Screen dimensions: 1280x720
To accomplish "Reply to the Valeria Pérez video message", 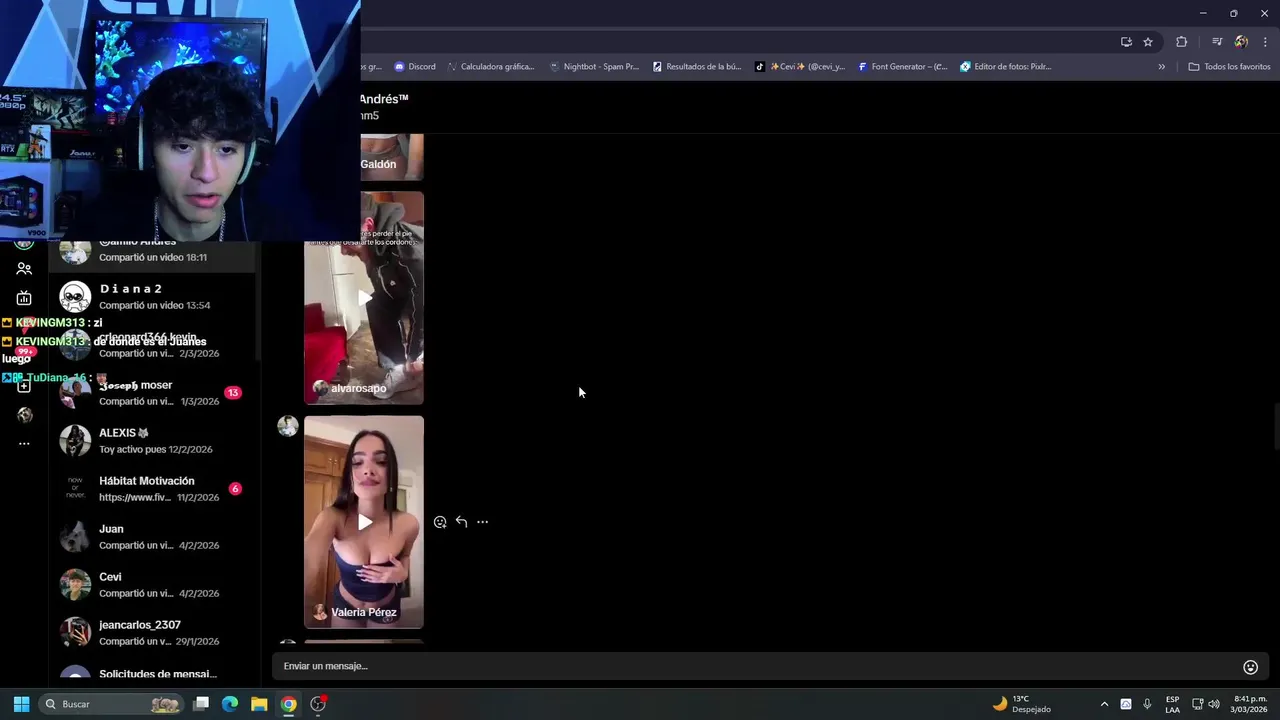I will pos(461,522).
